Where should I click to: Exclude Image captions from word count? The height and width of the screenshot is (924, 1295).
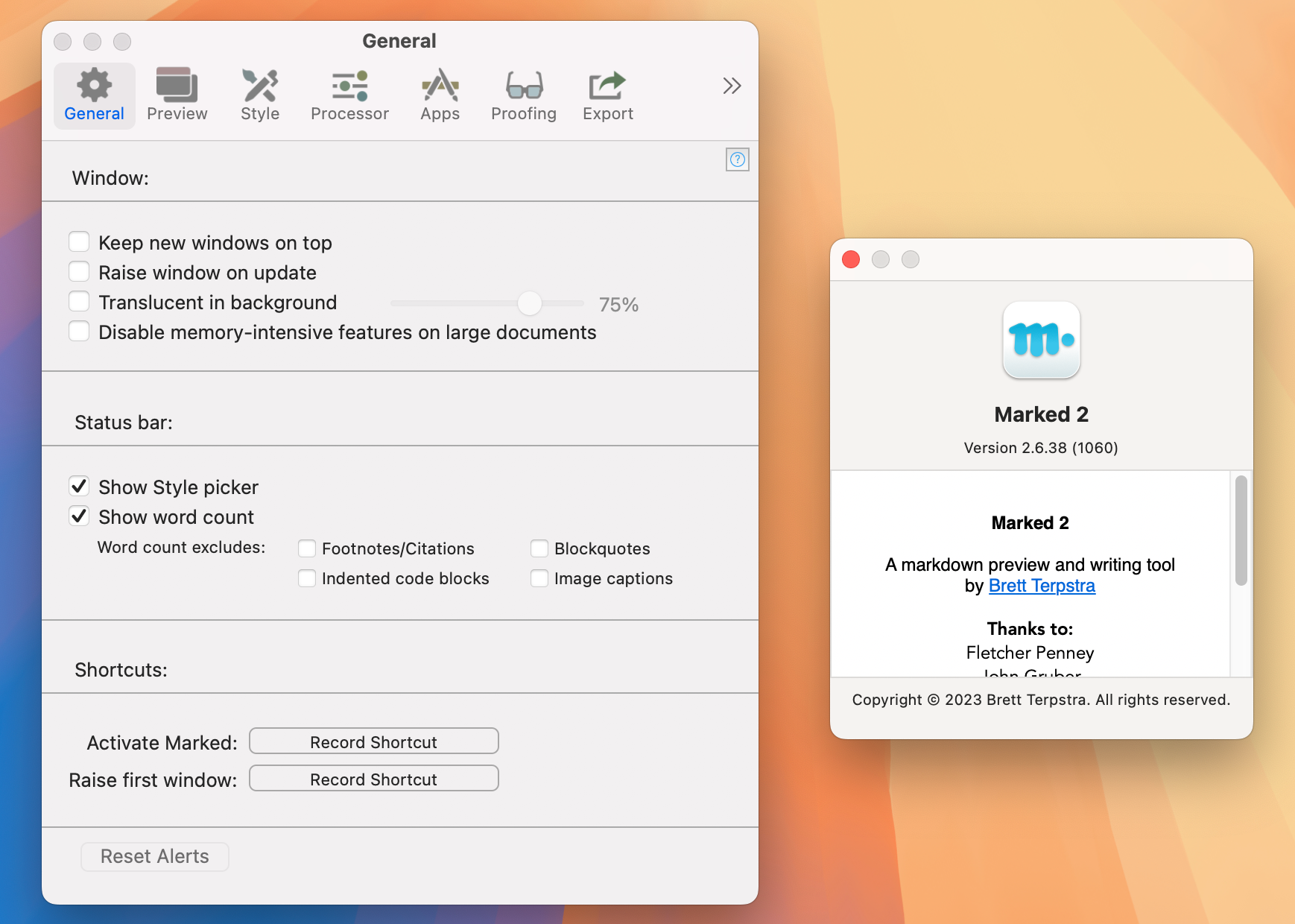[x=539, y=578]
